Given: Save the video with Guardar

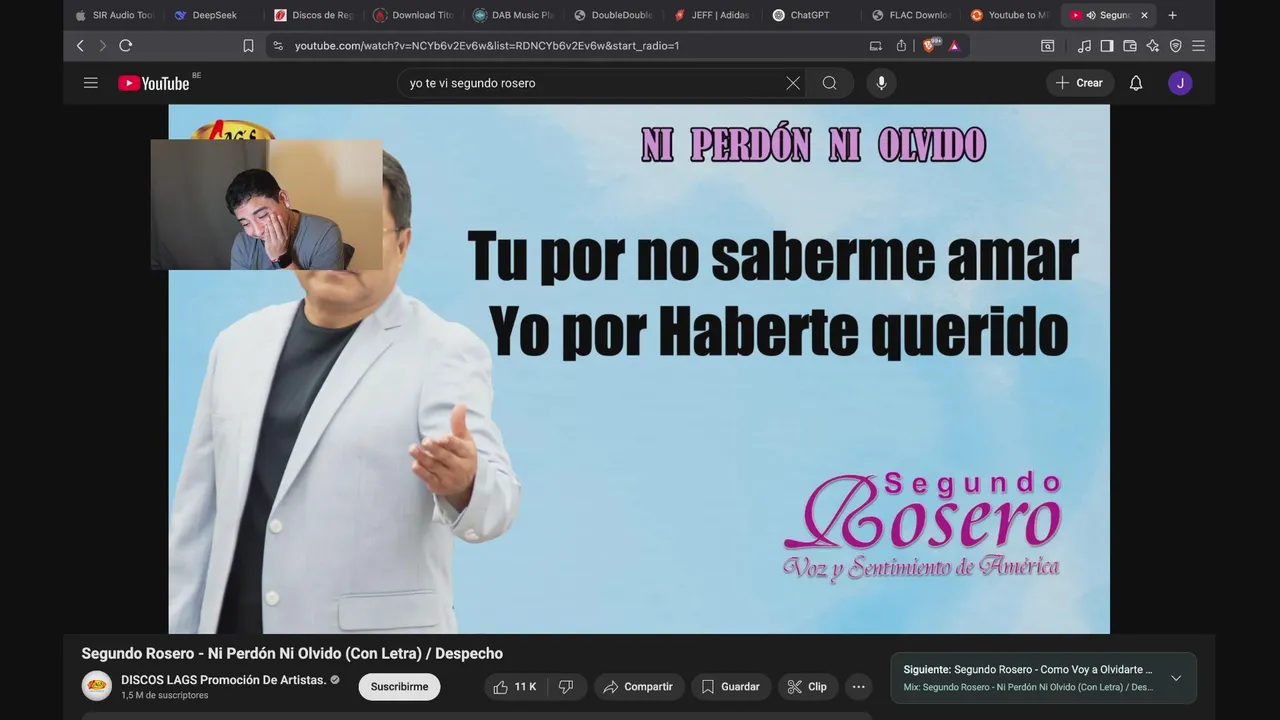Looking at the screenshot, I should [730, 687].
